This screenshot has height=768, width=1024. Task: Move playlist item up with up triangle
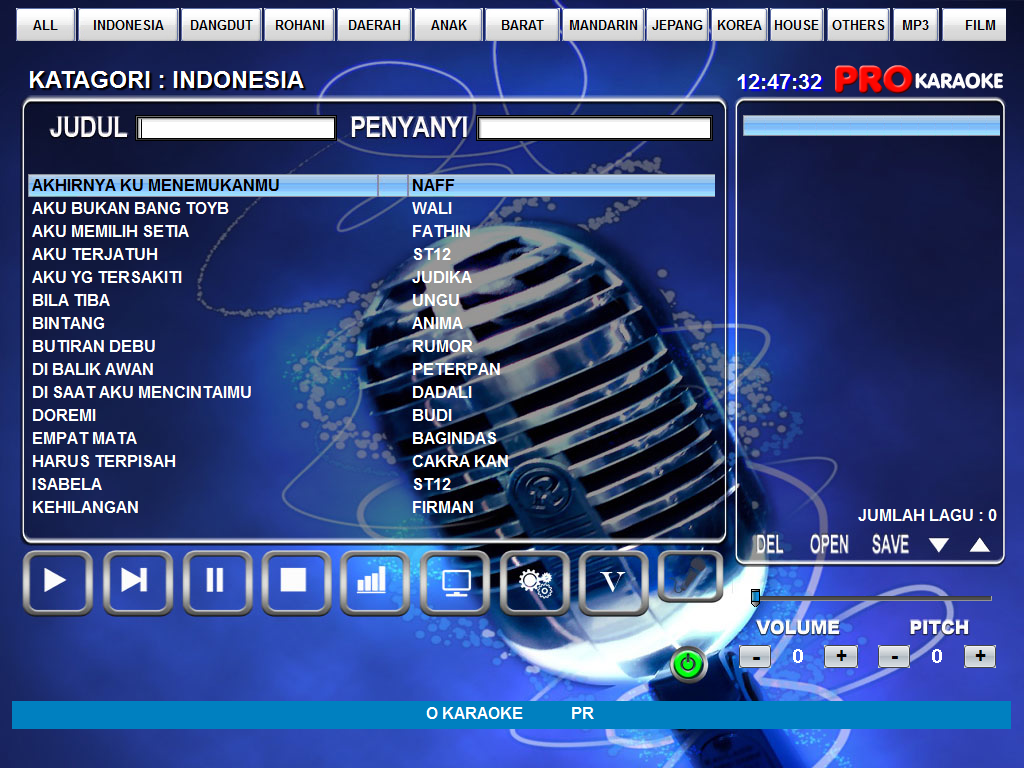point(979,545)
